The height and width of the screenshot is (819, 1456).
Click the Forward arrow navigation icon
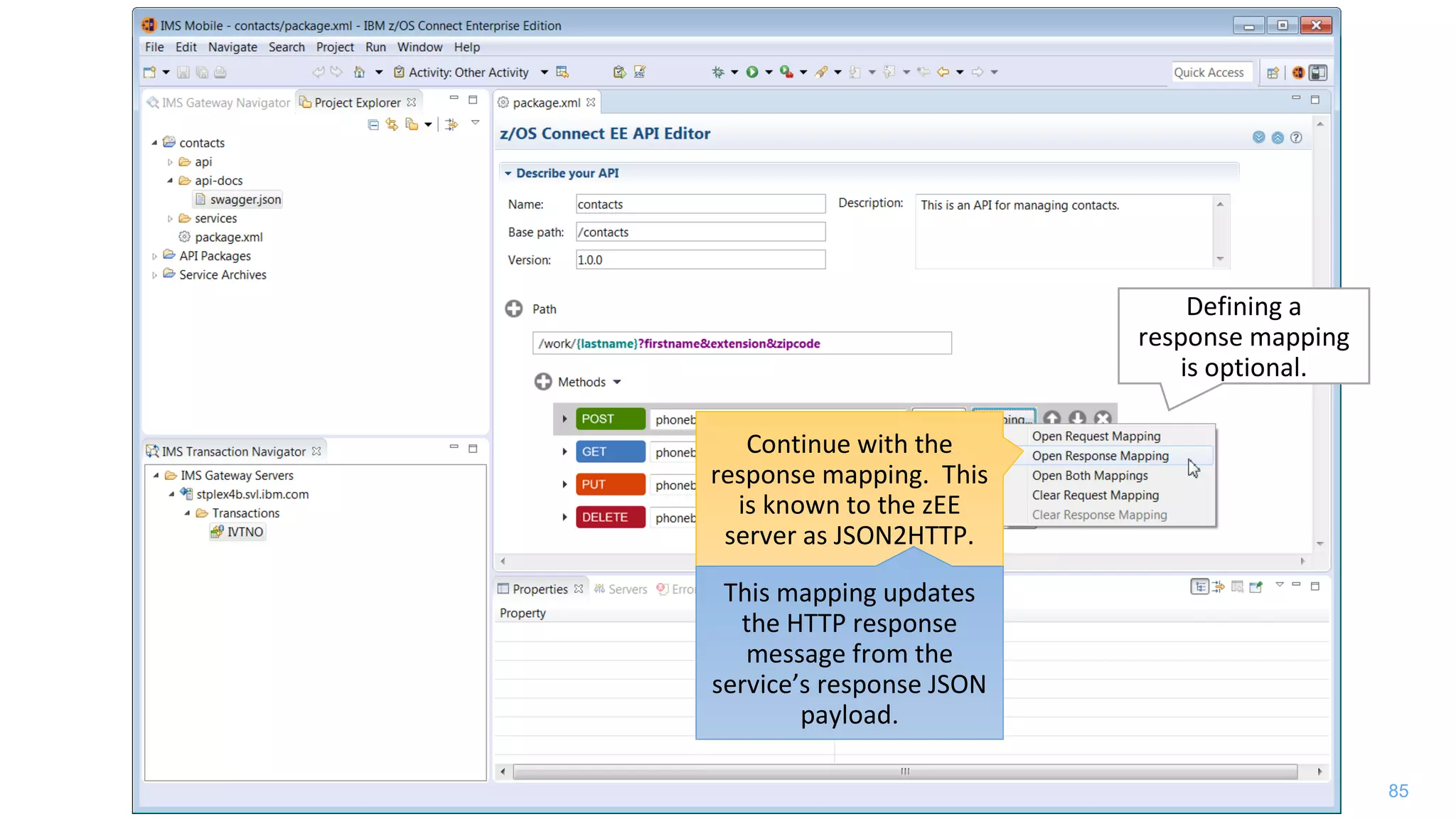[x=978, y=72]
